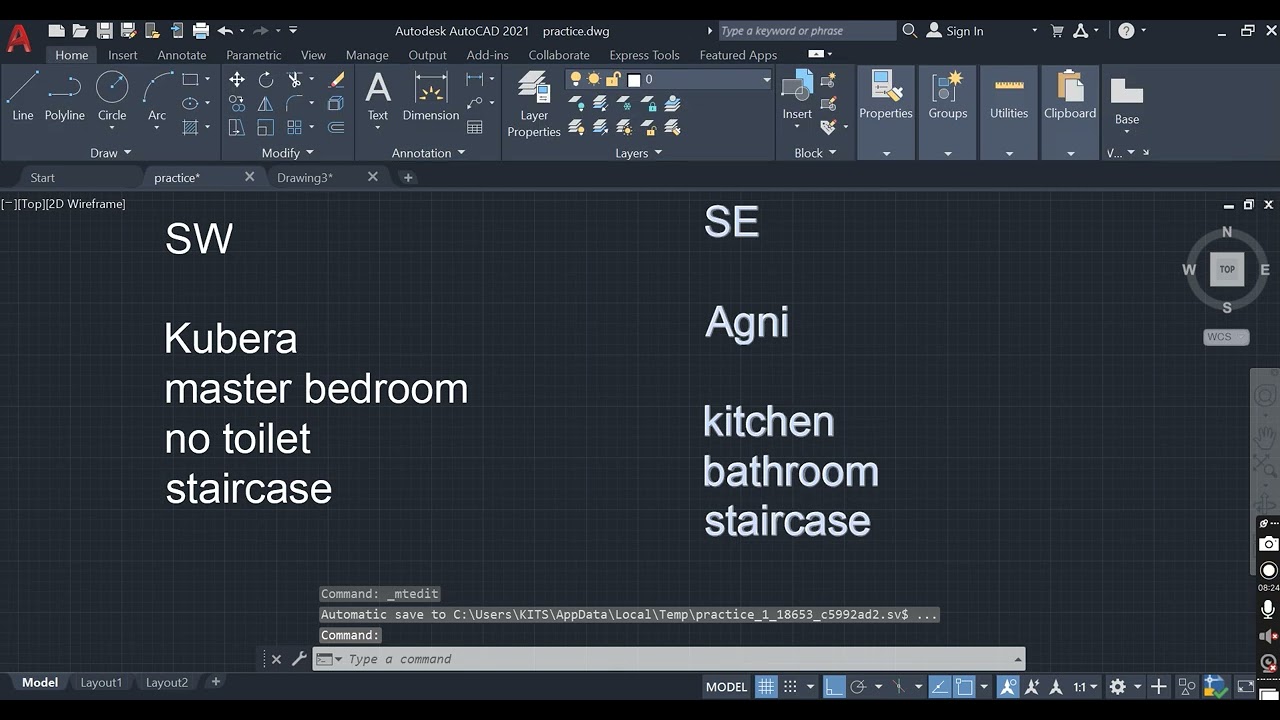This screenshot has height=720, width=1280.
Task: Switch to the Parametric ribbon tab
Action: point(254,55)
